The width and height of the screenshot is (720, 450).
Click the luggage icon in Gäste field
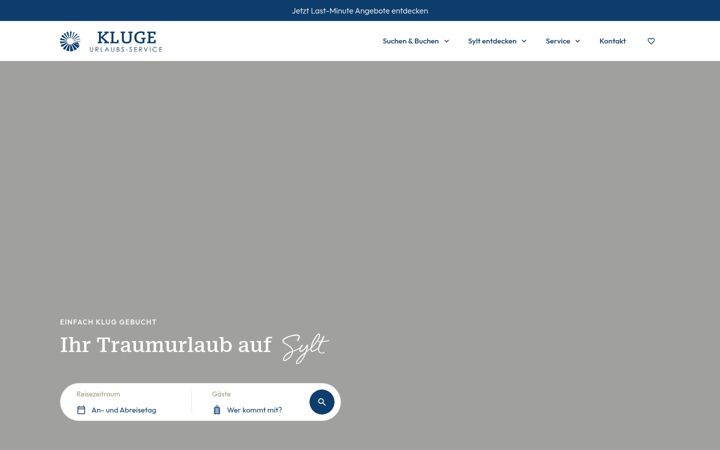[217, 410]
